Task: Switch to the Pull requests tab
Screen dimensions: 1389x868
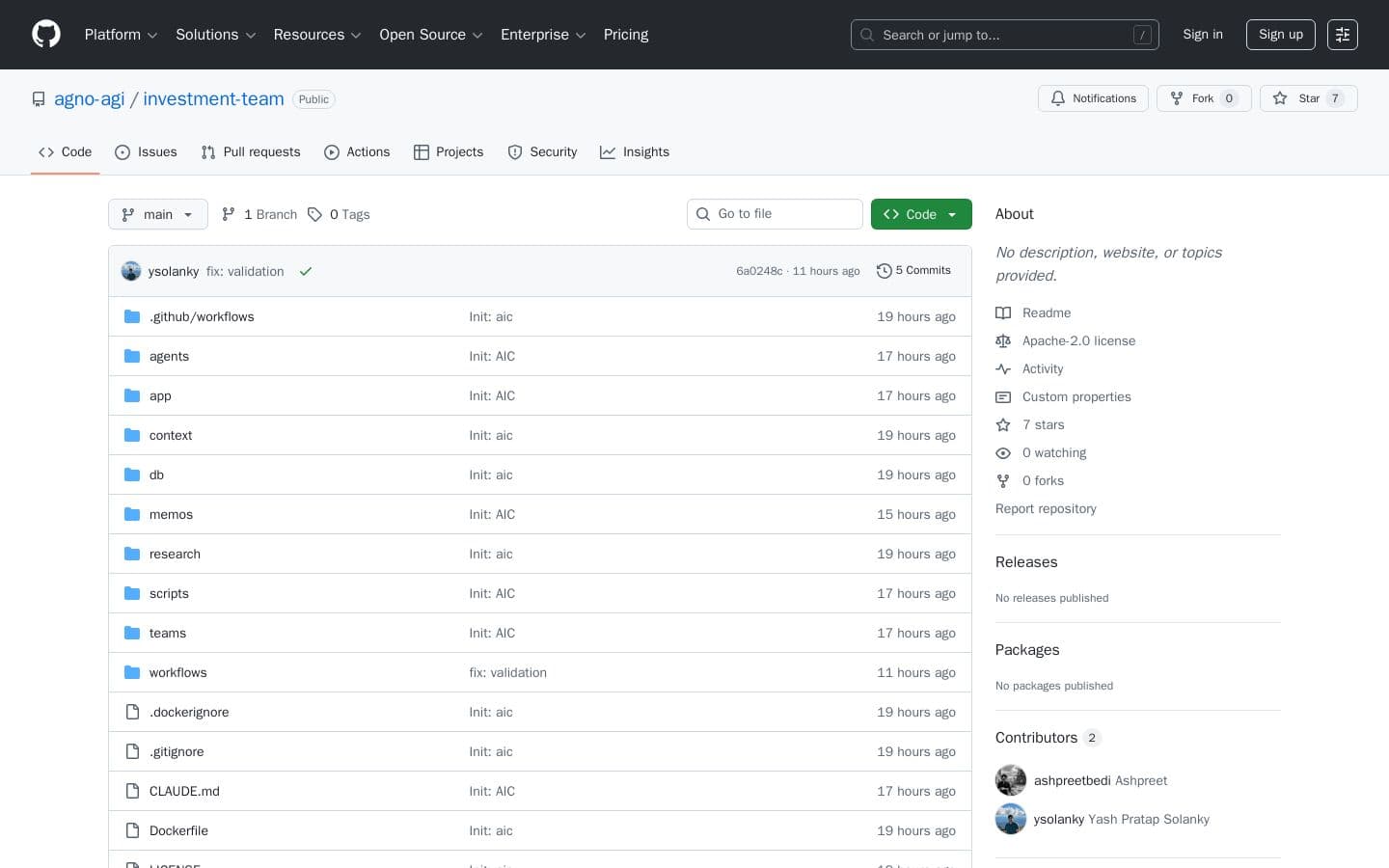Action: coord(251,152)
